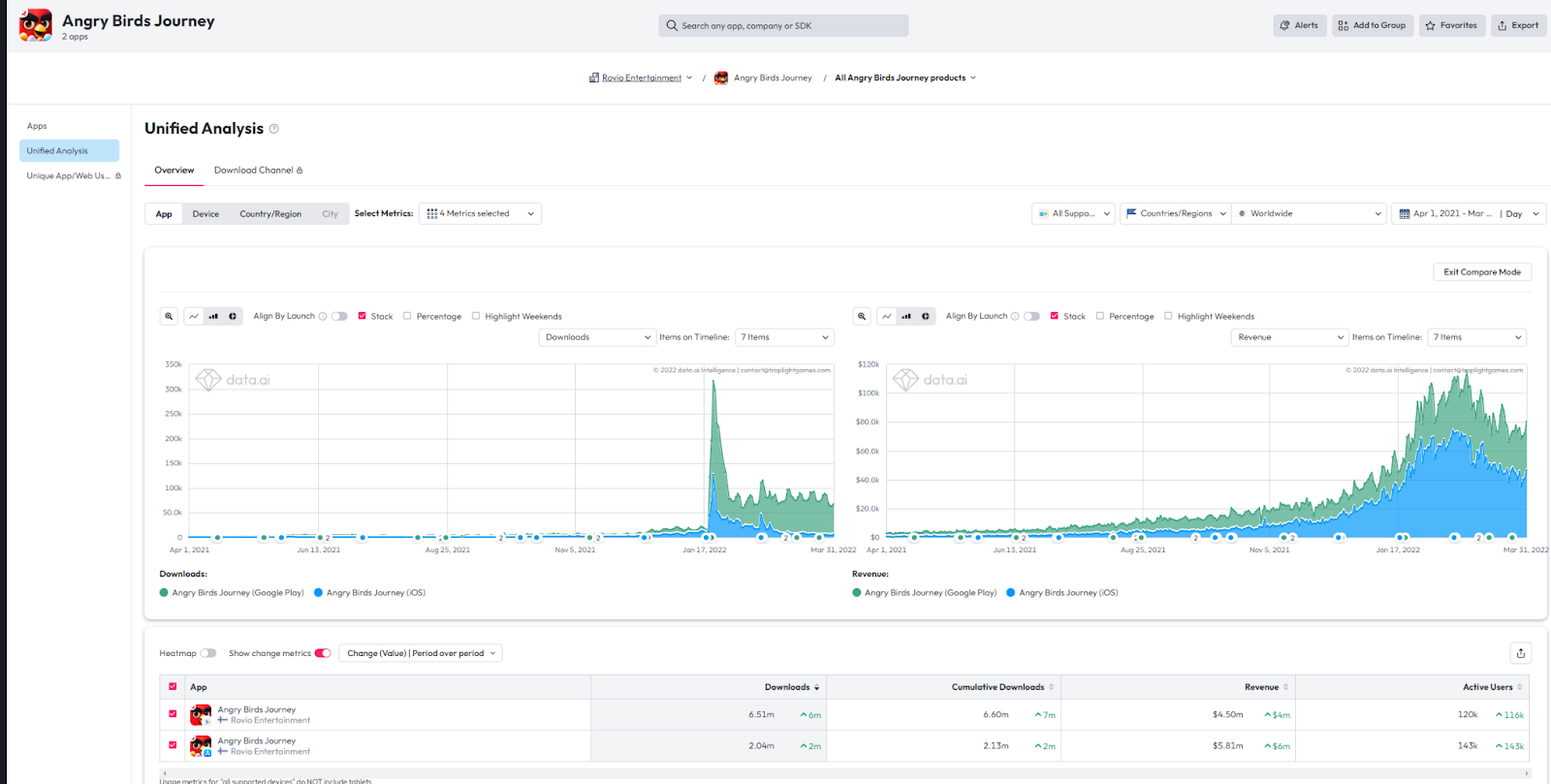The width and height of the screenshot is (1551, 784).
Task: Uncheck Stack on Revenue chart
Action: click(1055, 316)
